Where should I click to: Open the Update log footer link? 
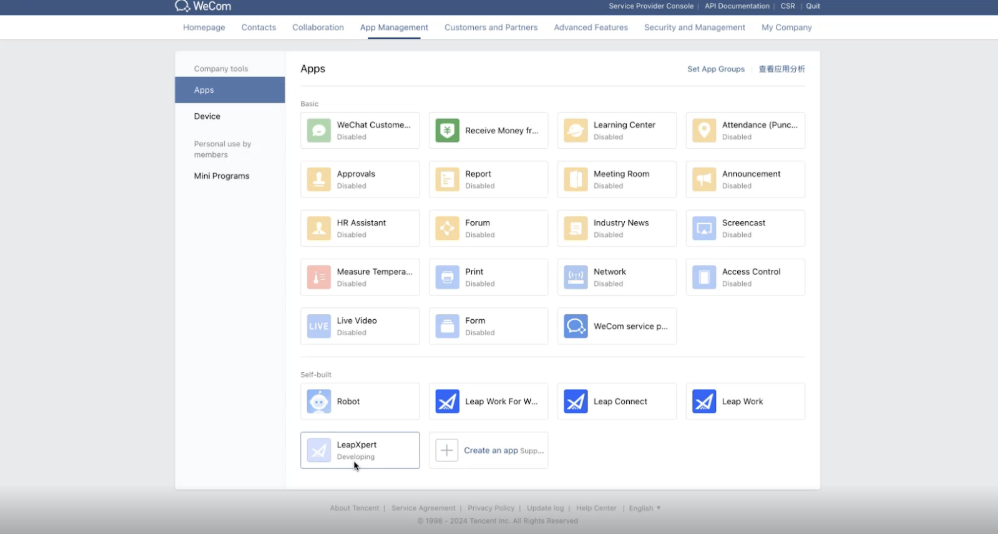(x=545, y=508)
